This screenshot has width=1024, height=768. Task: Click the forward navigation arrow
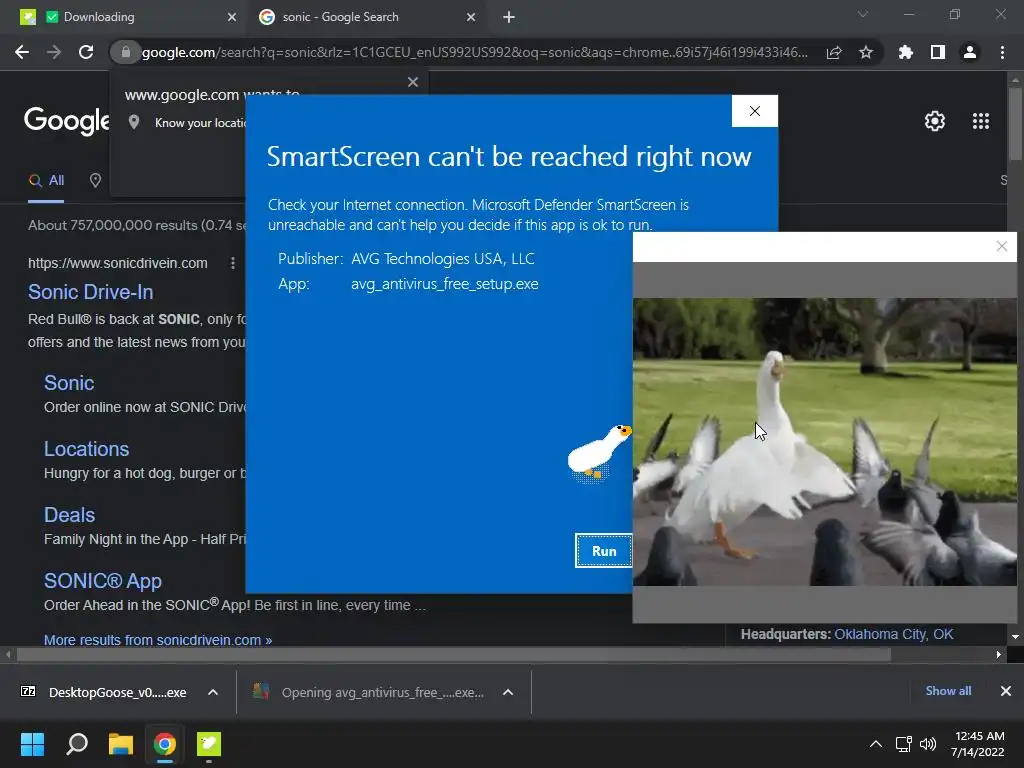54,52
